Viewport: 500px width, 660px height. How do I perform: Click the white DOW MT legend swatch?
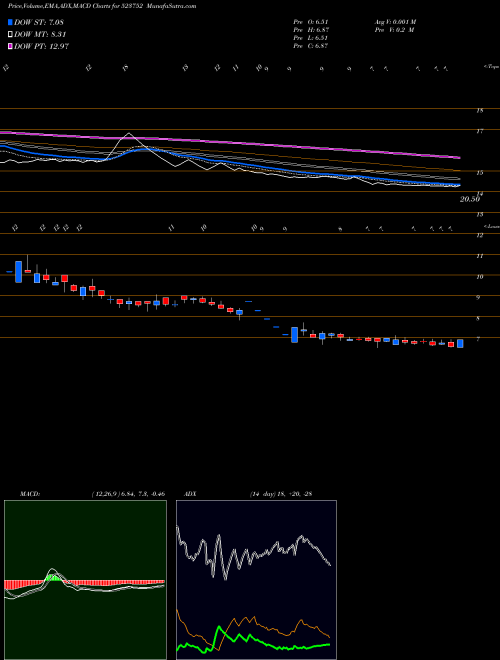tap(11, 35)
